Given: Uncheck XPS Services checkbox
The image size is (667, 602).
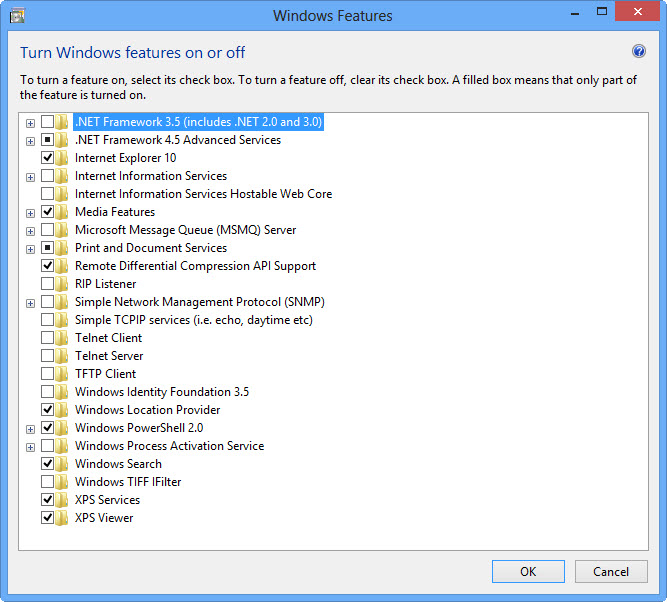Looking at the screenshot, I should [47, 499].
